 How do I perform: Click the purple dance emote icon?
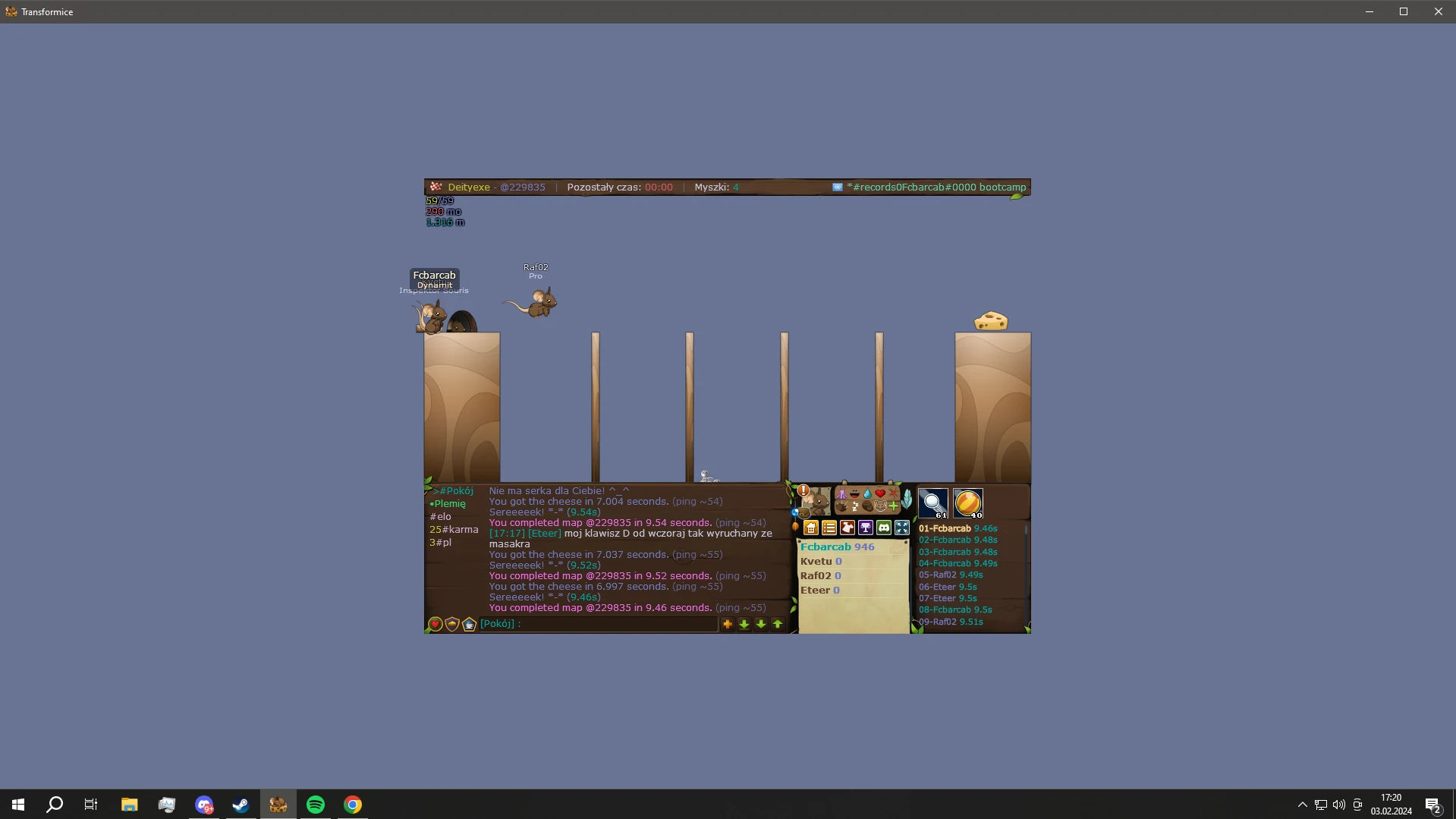[841, 493]
